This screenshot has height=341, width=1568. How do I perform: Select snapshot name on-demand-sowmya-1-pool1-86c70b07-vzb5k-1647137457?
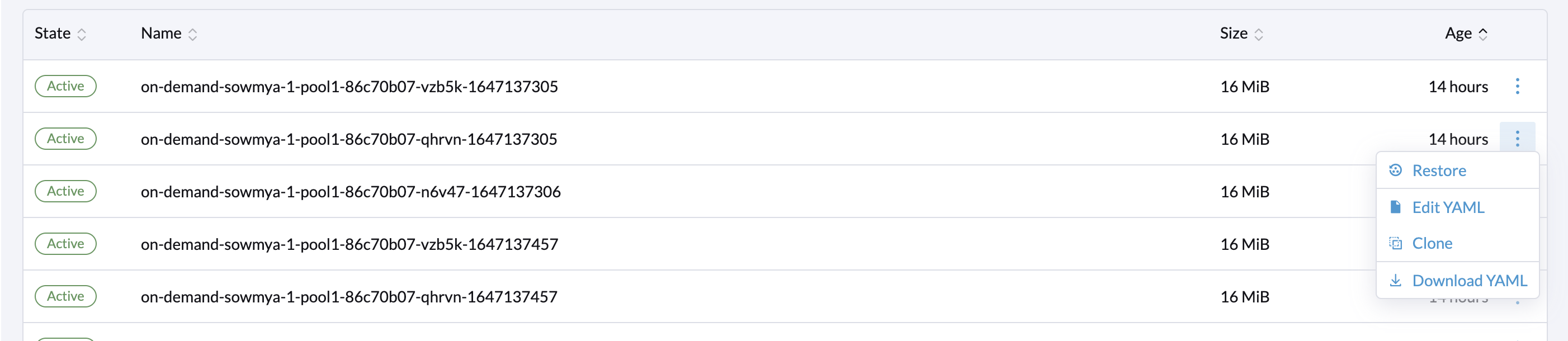pos(348,244)
